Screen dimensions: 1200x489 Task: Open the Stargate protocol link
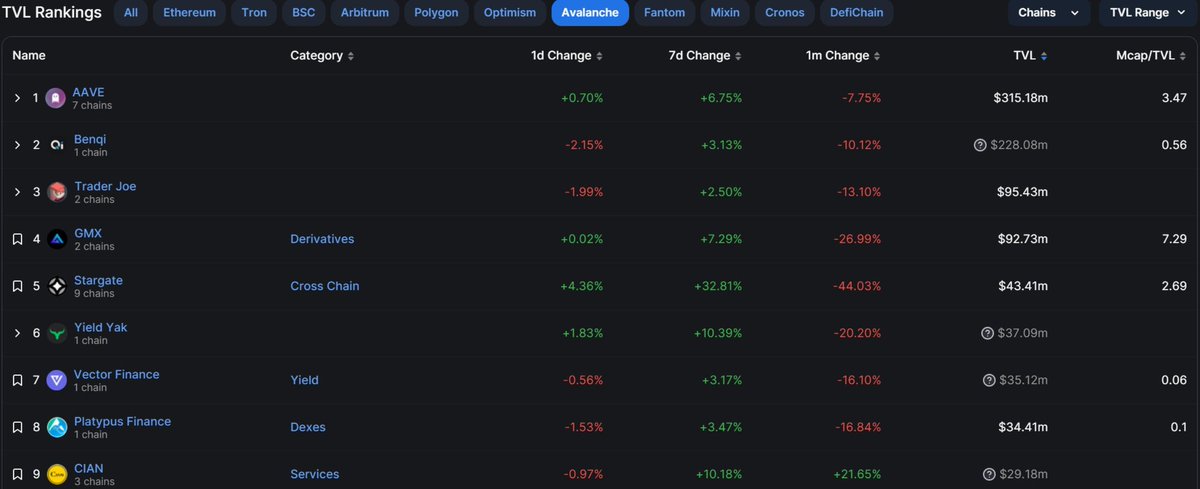click(98, 280)
